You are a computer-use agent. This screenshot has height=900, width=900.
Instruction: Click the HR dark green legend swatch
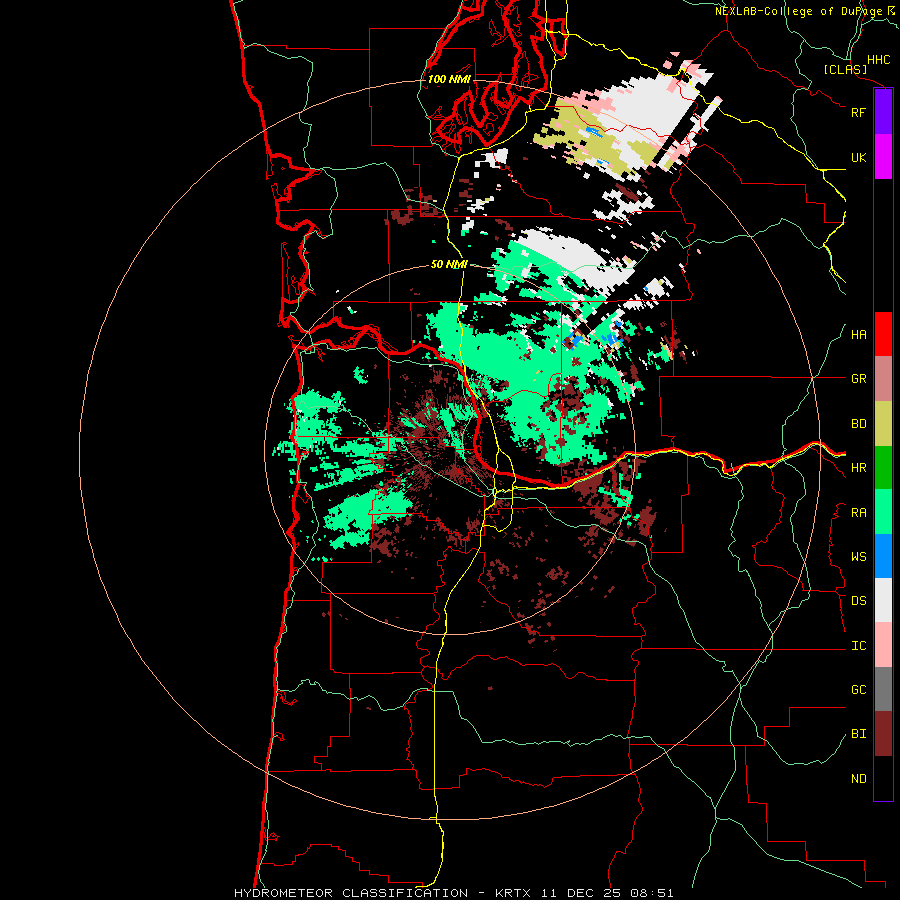coord(883,468)
